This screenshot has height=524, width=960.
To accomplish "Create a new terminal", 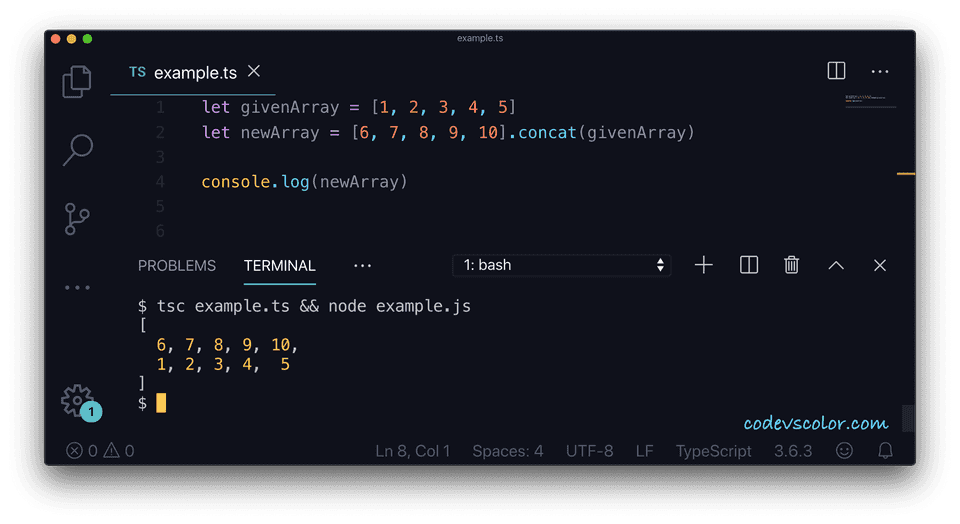I will (704, 265).
